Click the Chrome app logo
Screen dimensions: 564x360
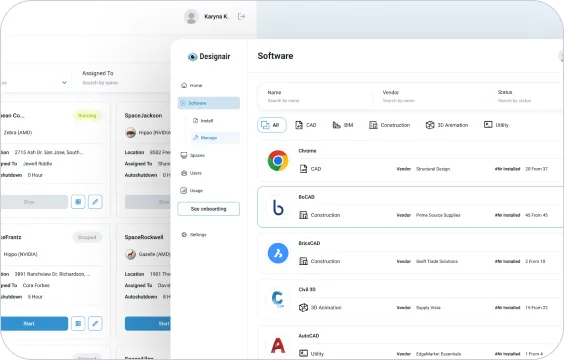pos(278,160)
